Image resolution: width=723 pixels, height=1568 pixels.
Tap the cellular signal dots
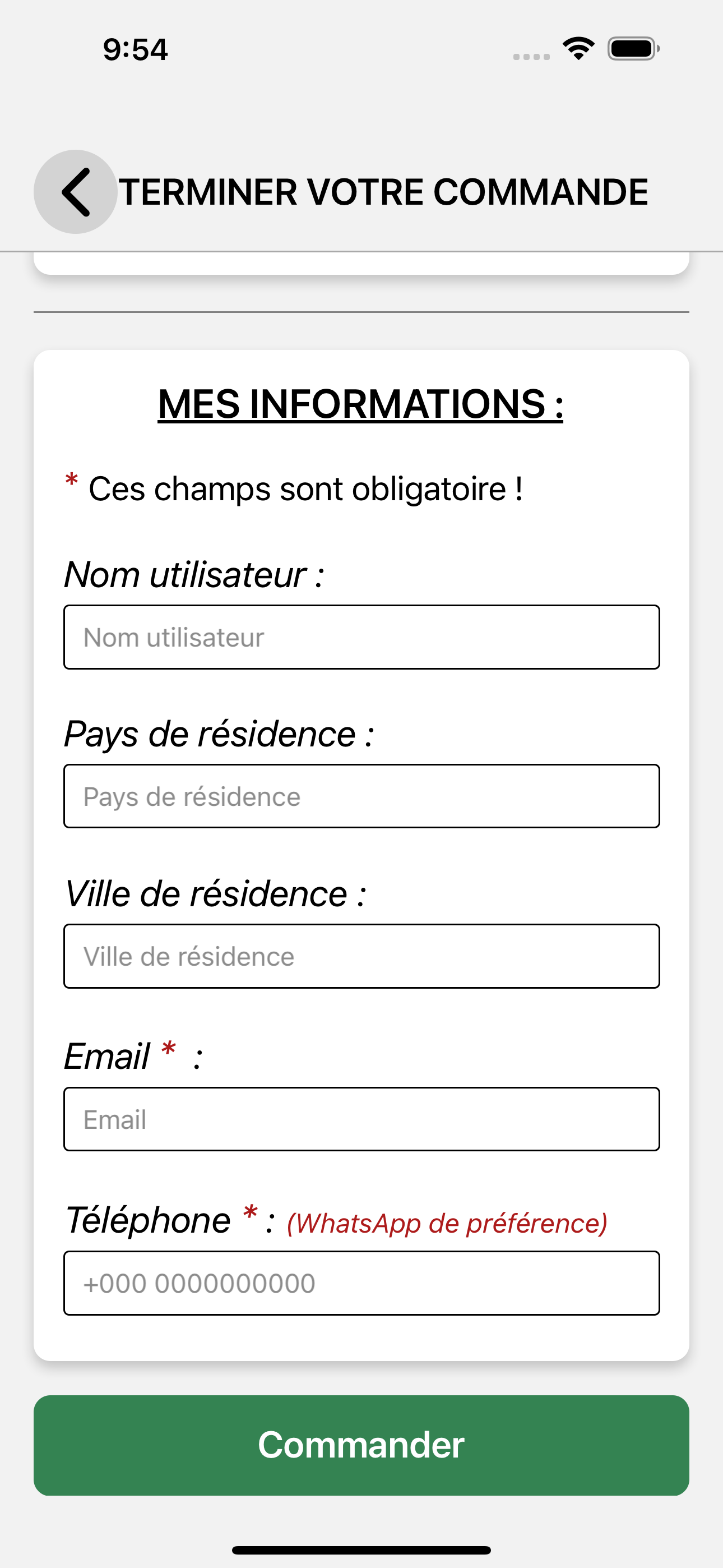[x=531, y=57]
